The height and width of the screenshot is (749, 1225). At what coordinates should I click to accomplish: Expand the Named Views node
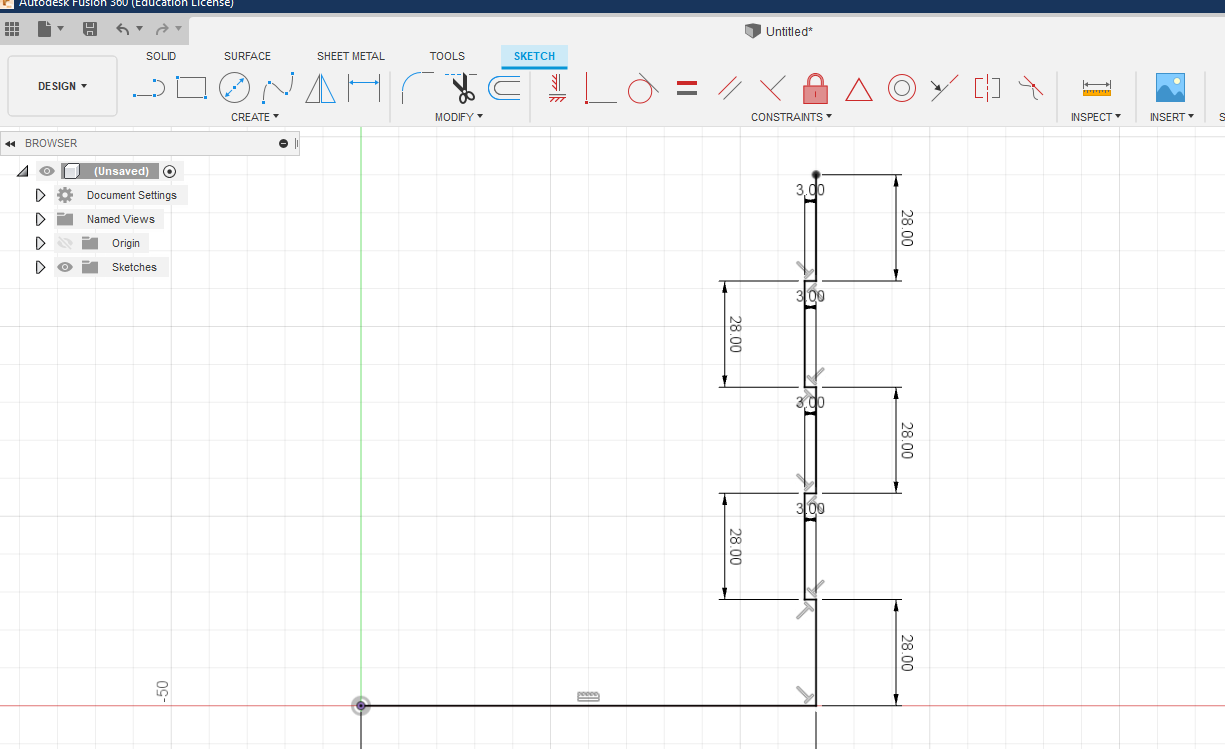point(40,219)
